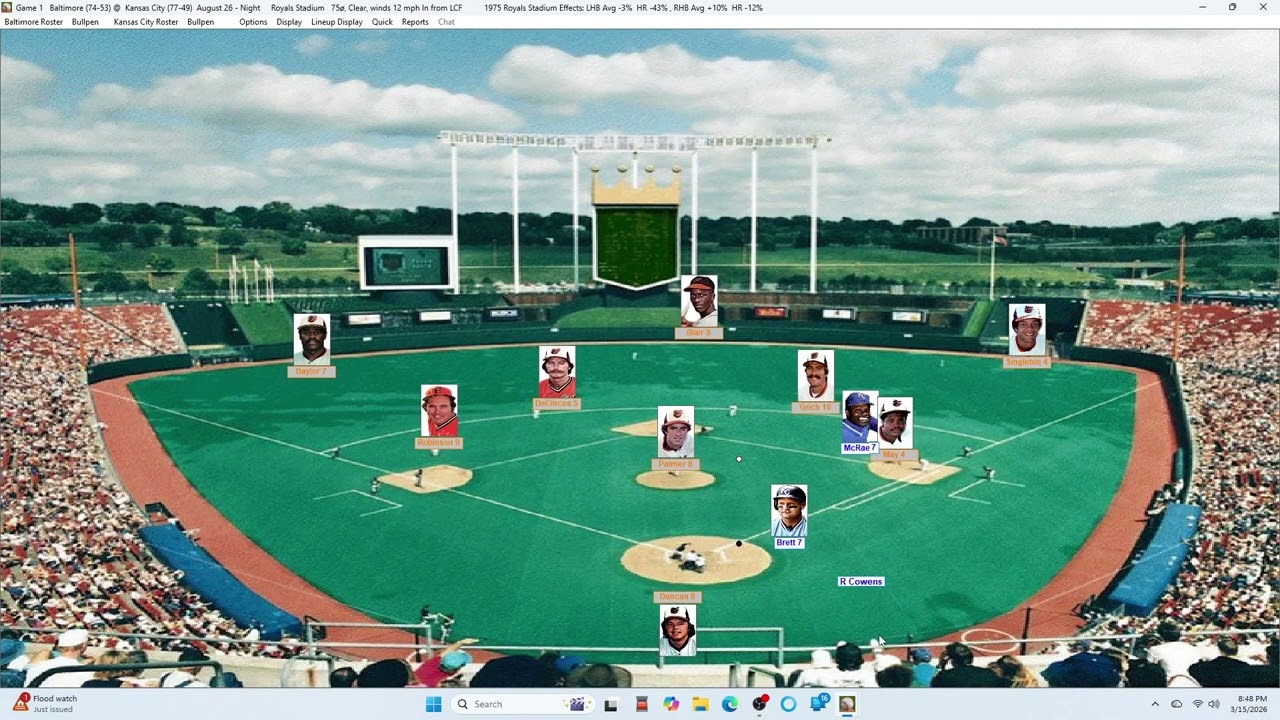Show hidden system tray icons
The height and width of the screenshot is (720, 1280).
(1155, 704)
